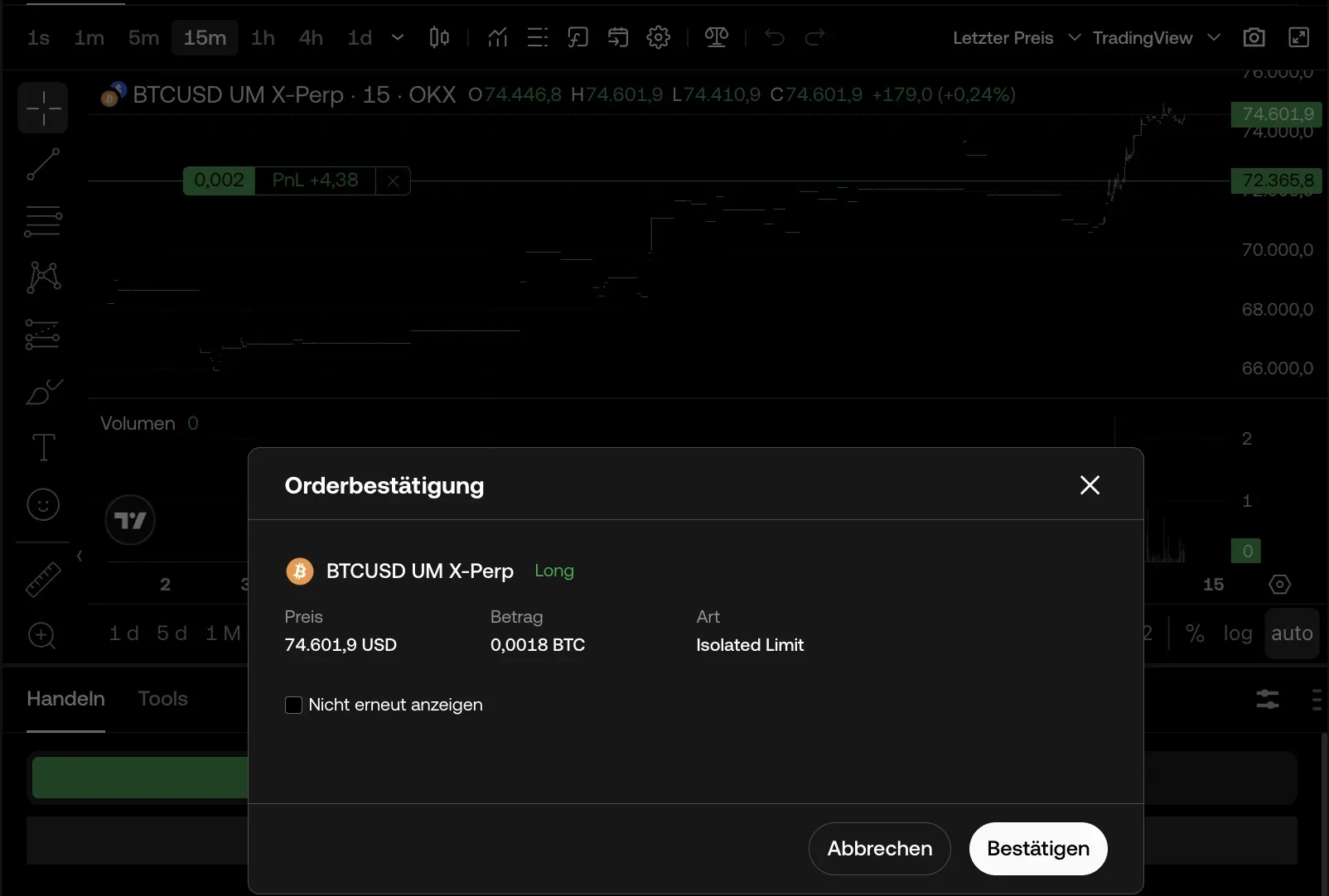
Task: Cancel the order with Abbrechen
Action: click(879, 848)
